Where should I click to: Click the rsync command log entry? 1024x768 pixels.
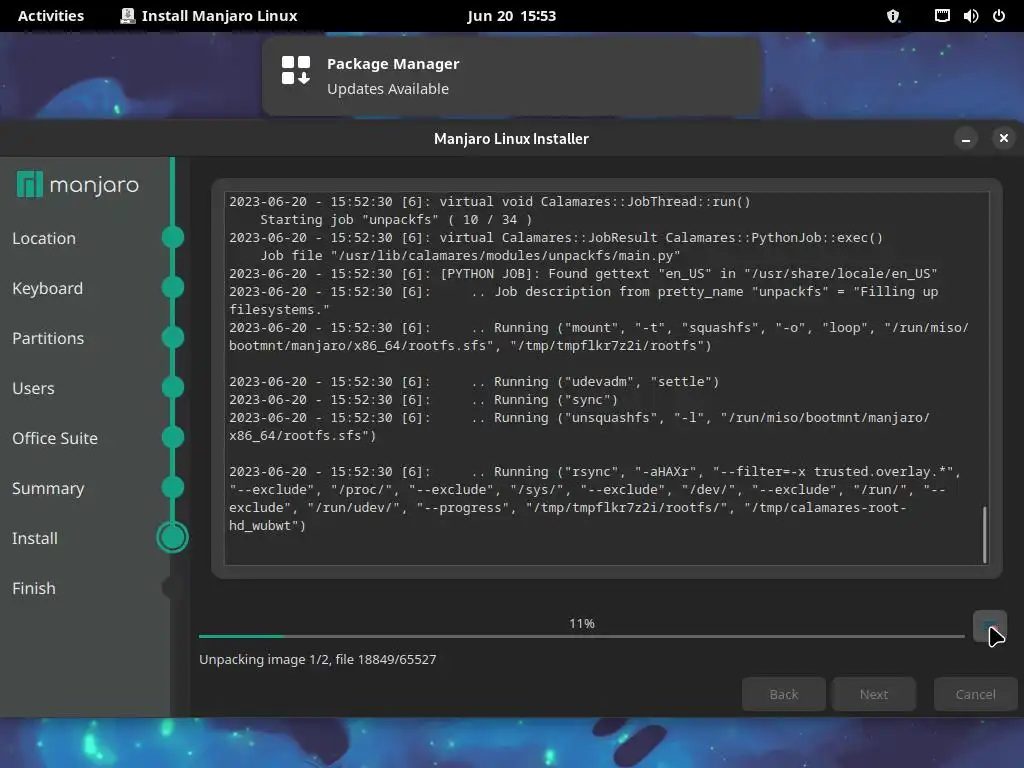coord(595,498)
